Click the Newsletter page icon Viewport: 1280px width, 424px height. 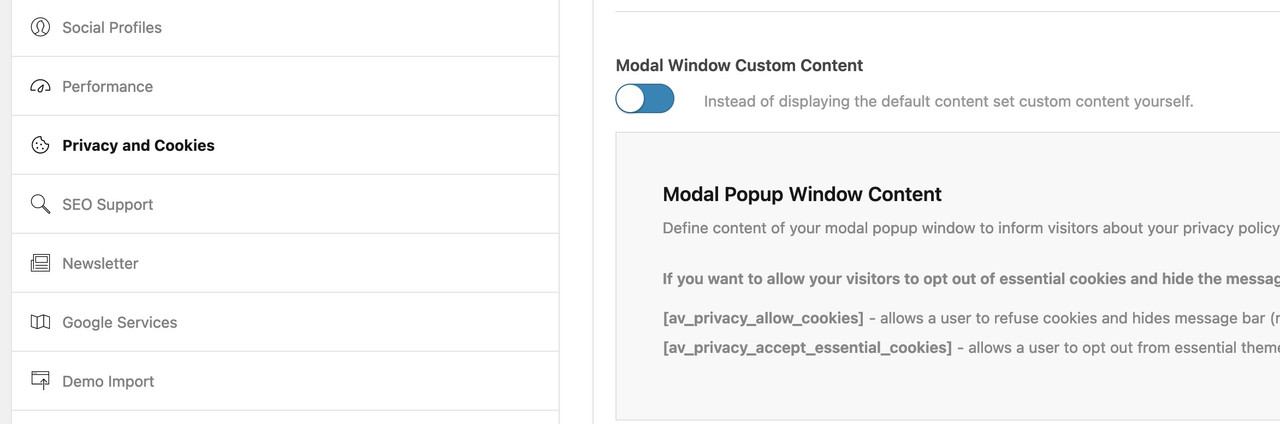point(40,263)
